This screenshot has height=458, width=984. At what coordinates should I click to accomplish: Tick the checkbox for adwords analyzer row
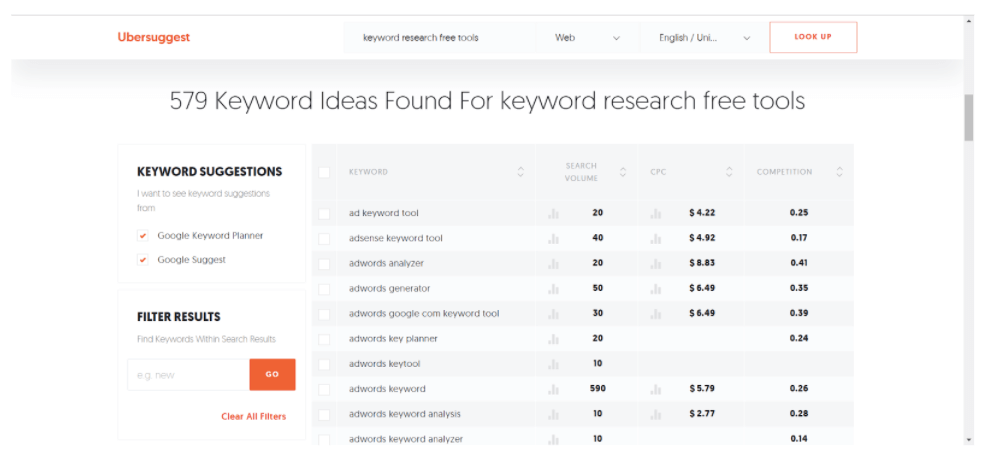click(324, 264)
